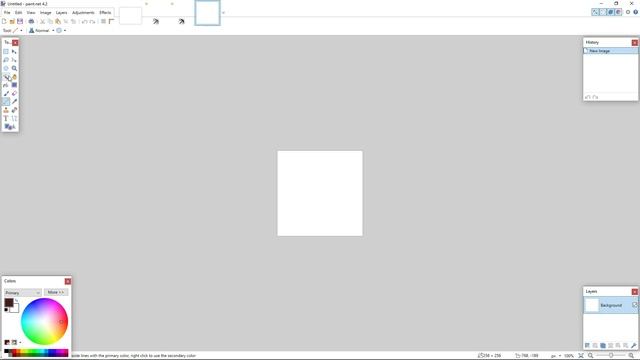Select the Magic Wand tool
640x360 pixels.
point(6,77)
